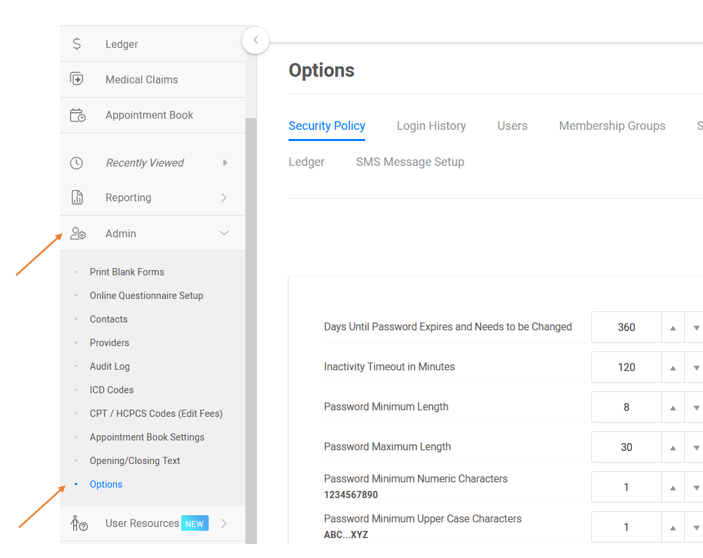The image size is (703, 558).
Task: Click the maximum length field showing 30
Action: (x=626, y=447)
